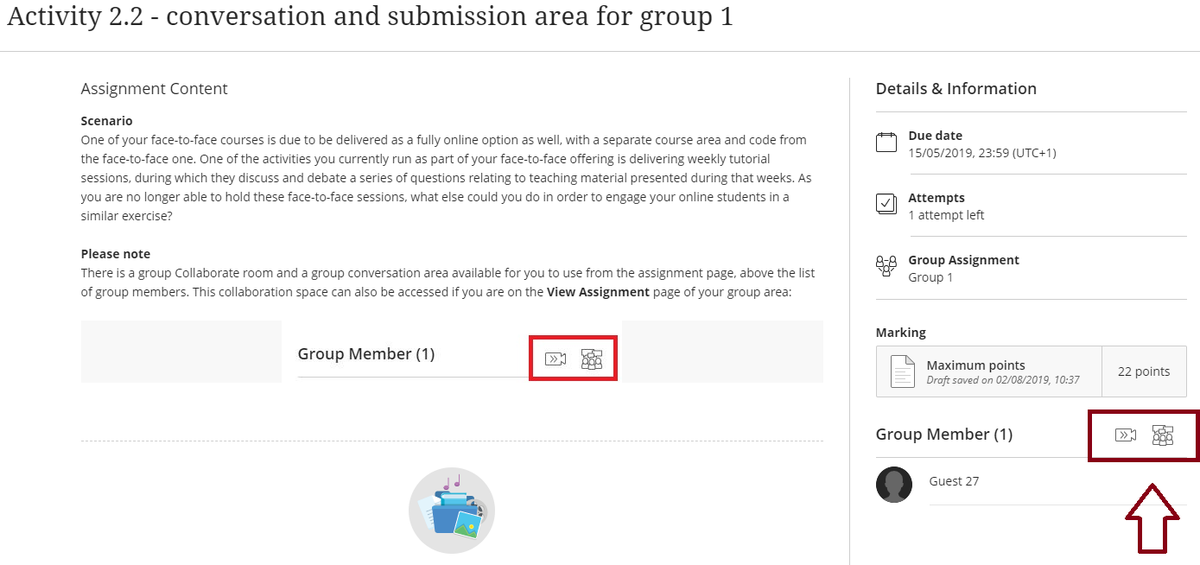
Task: Click the Assignment Content heading
Action: click(154, 89)
